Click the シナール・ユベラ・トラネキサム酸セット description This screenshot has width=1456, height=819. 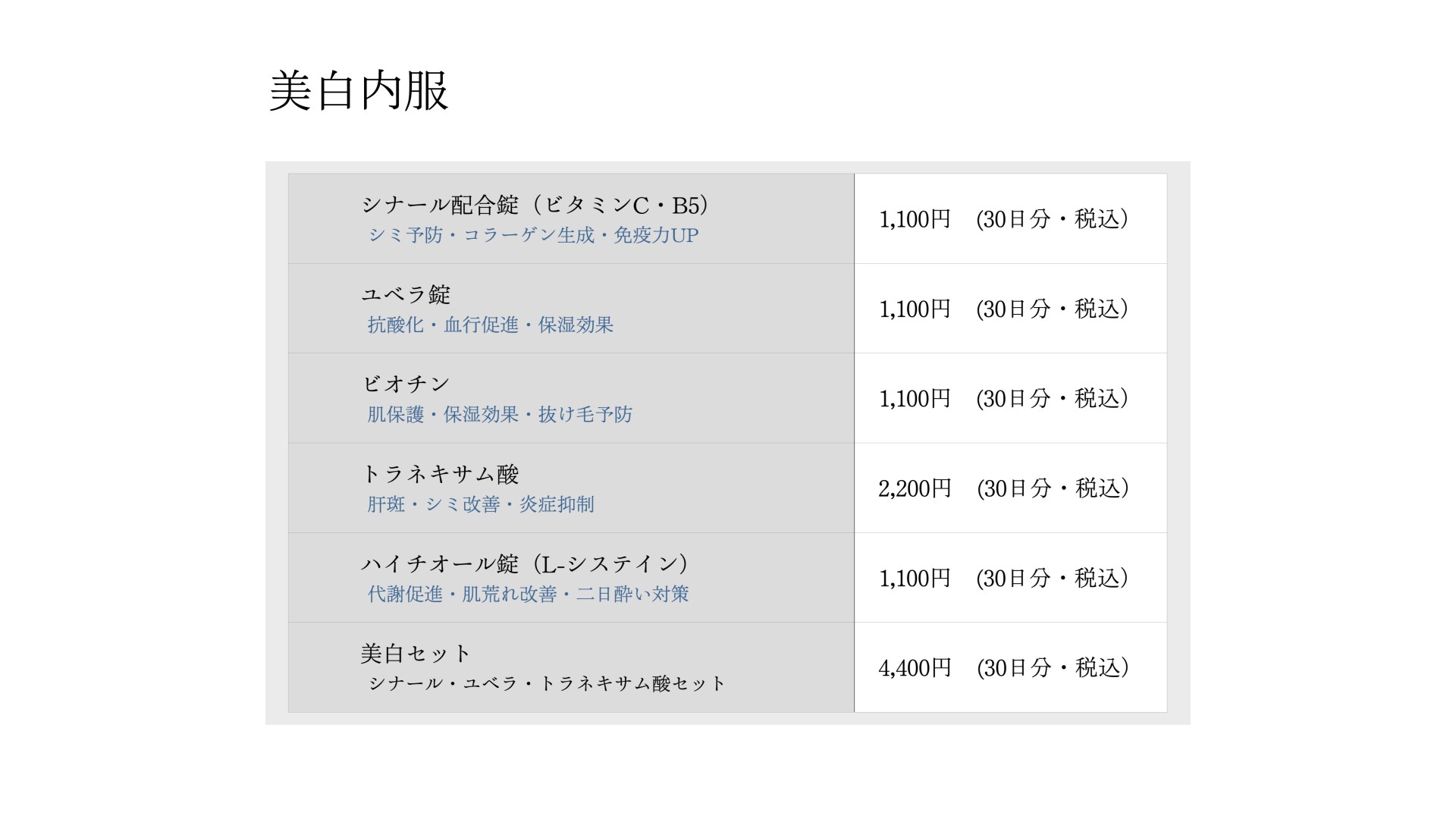pyautogui.click(x=547, y=684)
